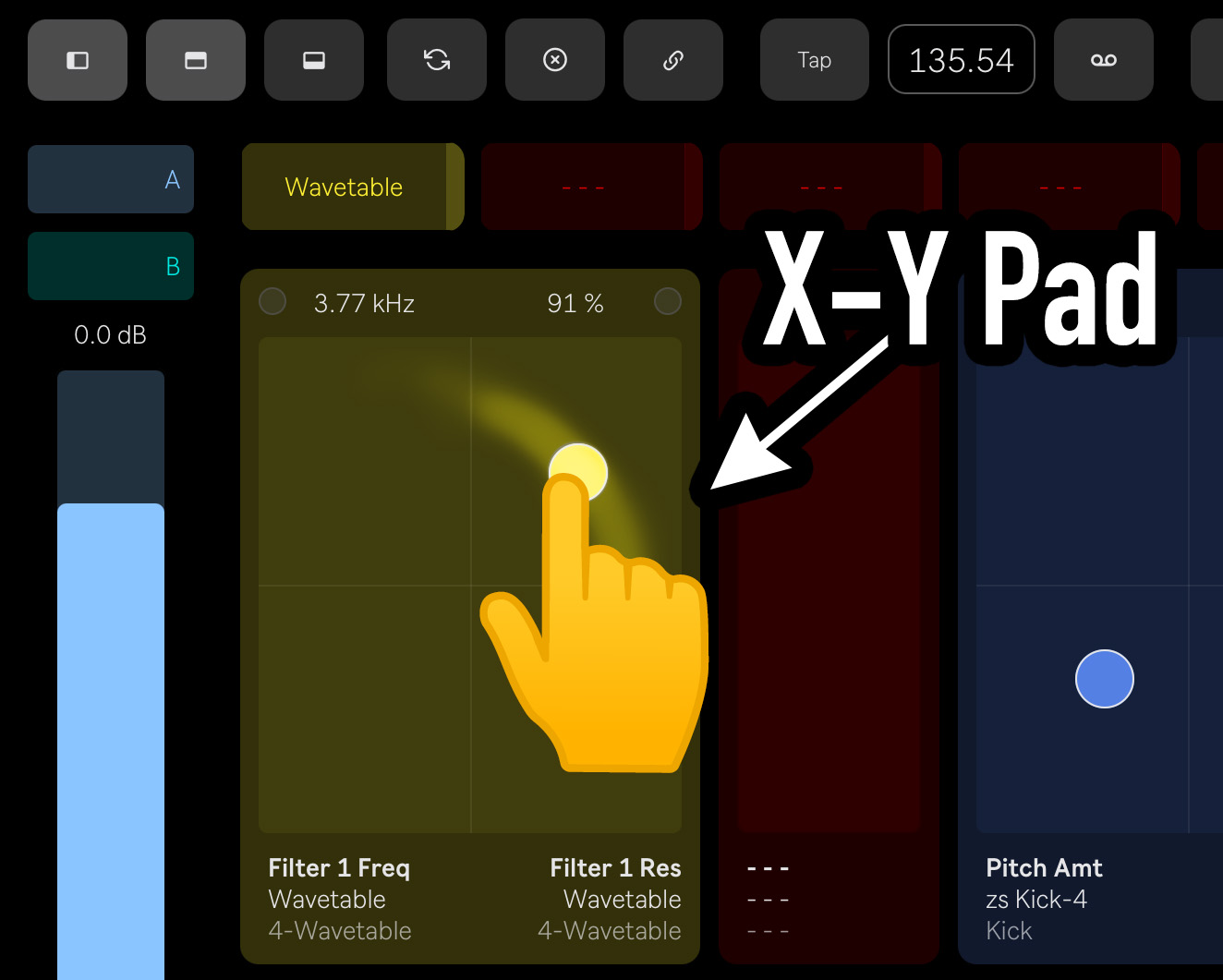
Task: Select the A bank button
Action: point(111,179)
